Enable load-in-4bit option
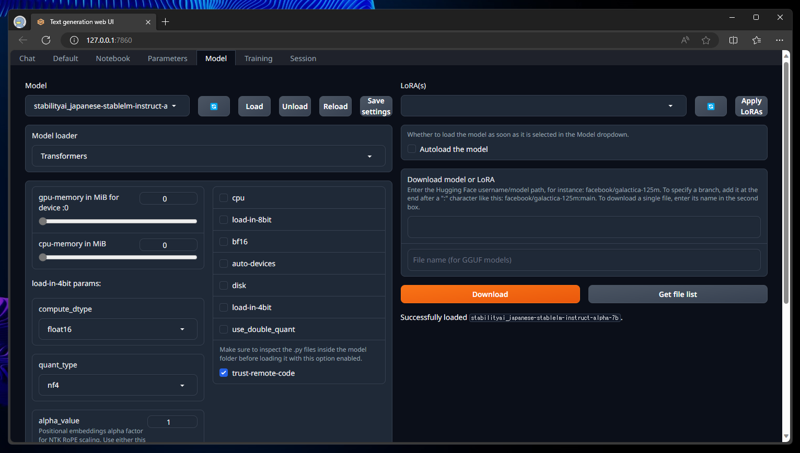The image size is (800, 453). (223, 307)
